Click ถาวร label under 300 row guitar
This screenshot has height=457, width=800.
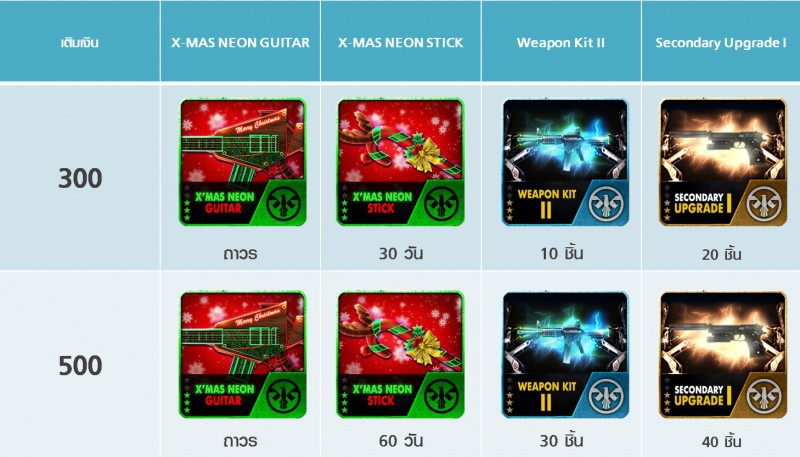click(x=240, y=253)
